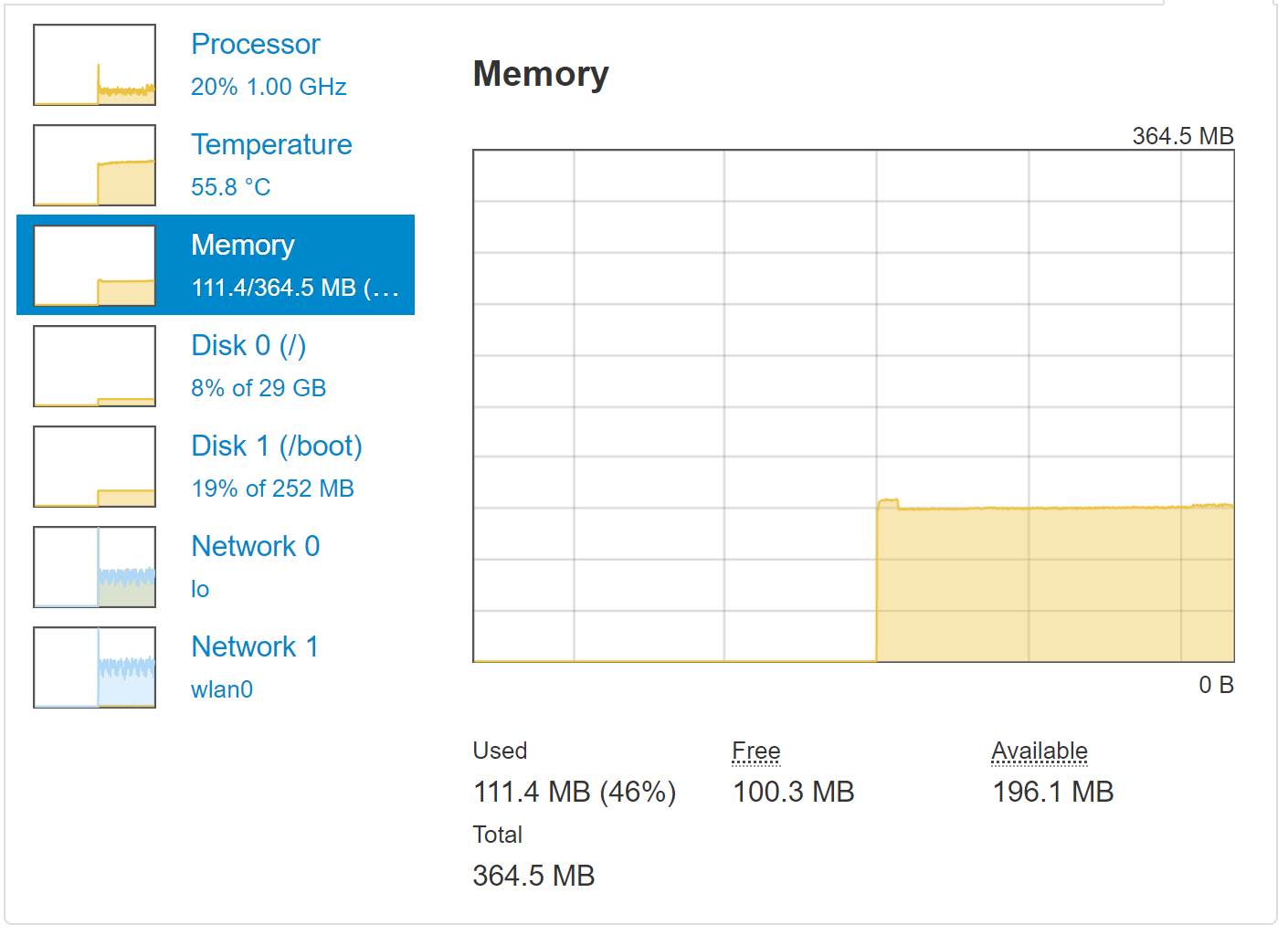1288x935 pixels.
Task: Select the Temperature graph thumbnail
Action: [x=94, y=165]
